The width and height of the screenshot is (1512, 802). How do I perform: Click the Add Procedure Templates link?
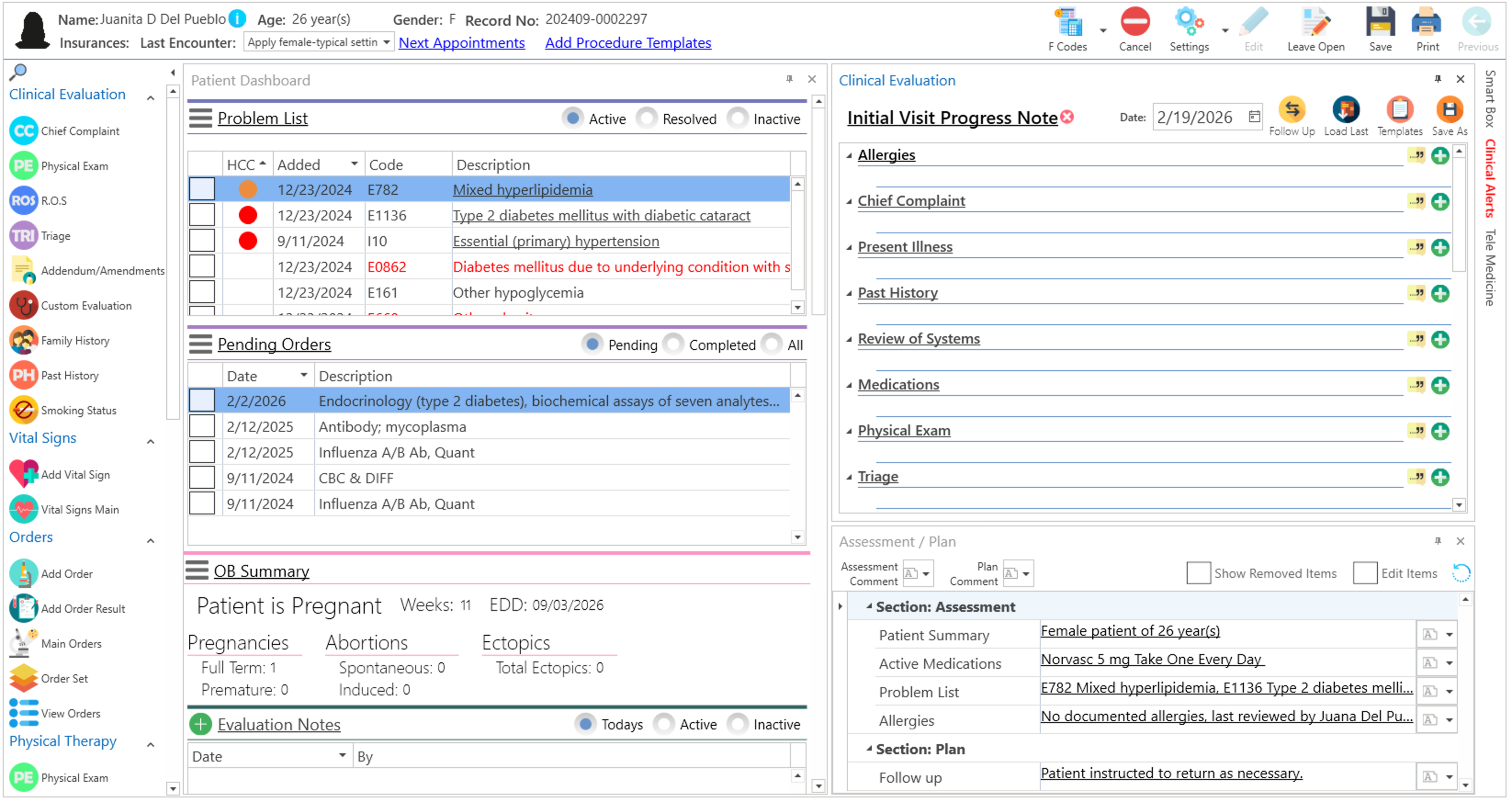click(x=628, y=43)
